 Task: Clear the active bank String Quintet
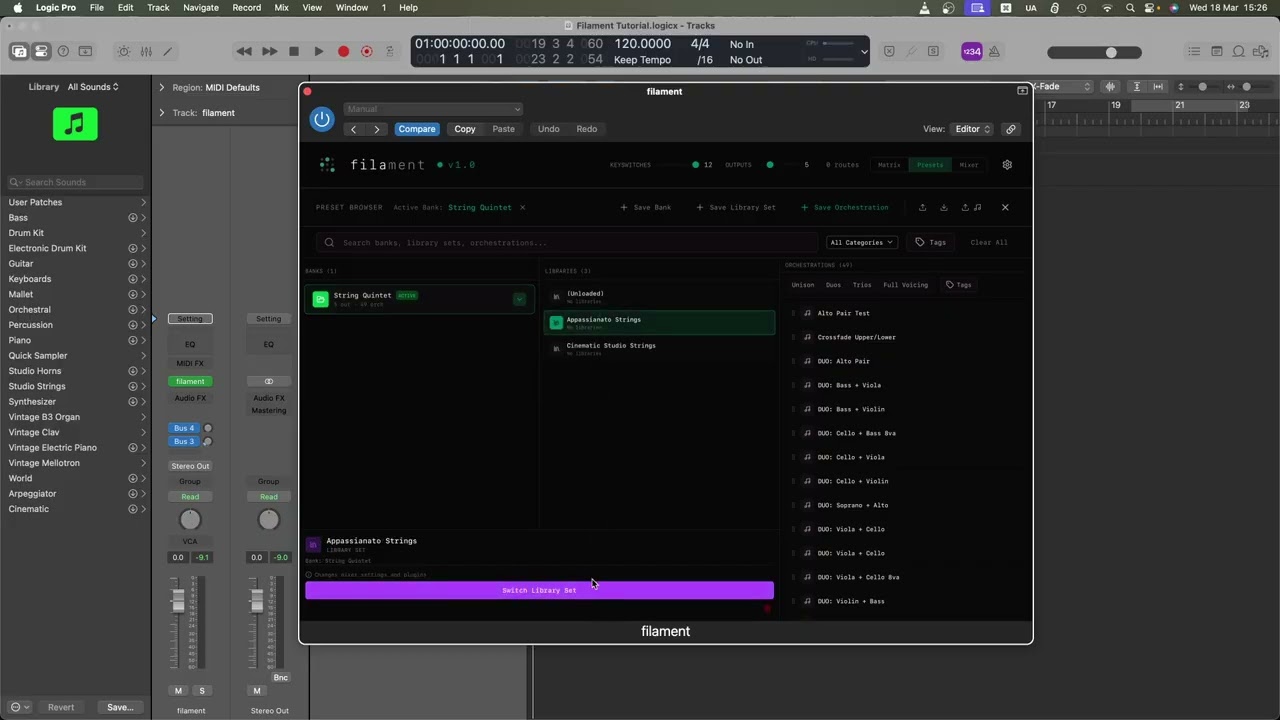(522, 208)
